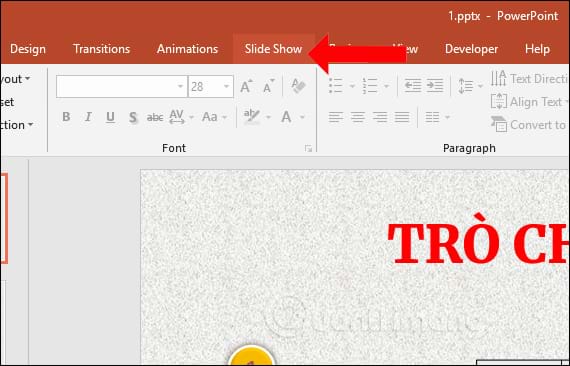Toggle strikethrough formatting
This screenshot has width=570, height=366.
coord(155,117)
